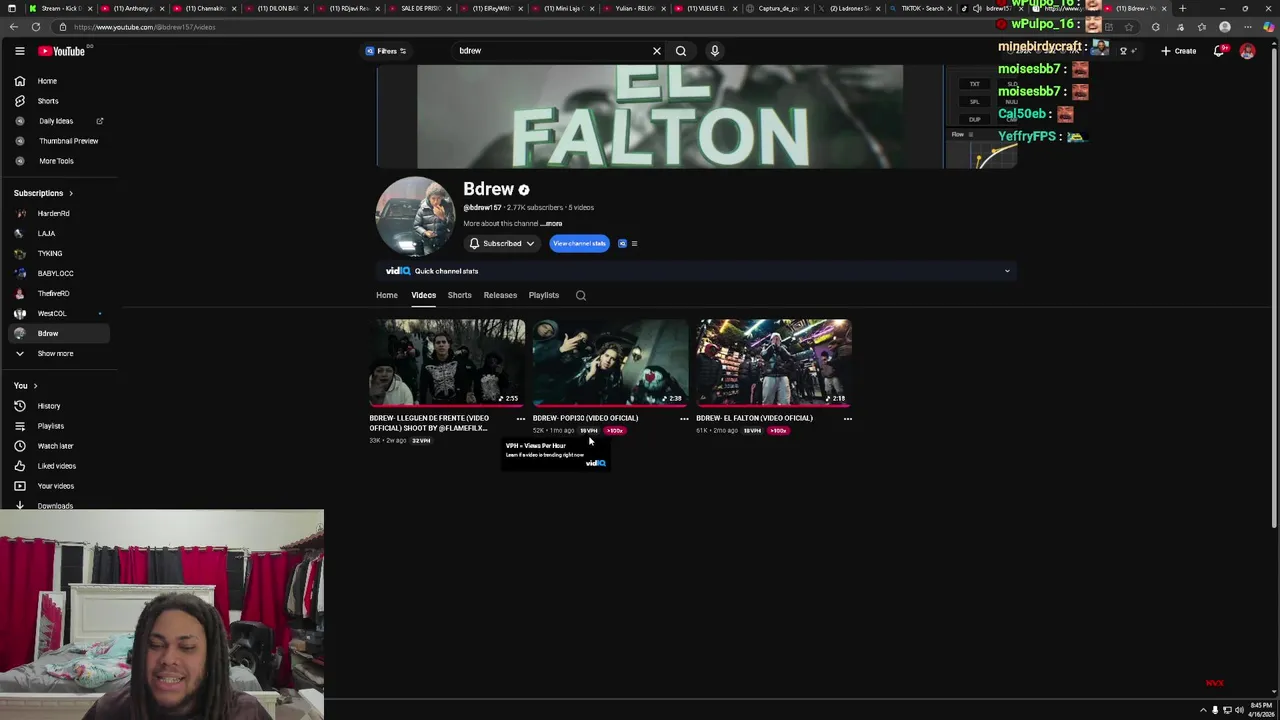Expand Show more subscriptions
The width and height of the screenshot is (1280, 720).
tap(60, 353)
